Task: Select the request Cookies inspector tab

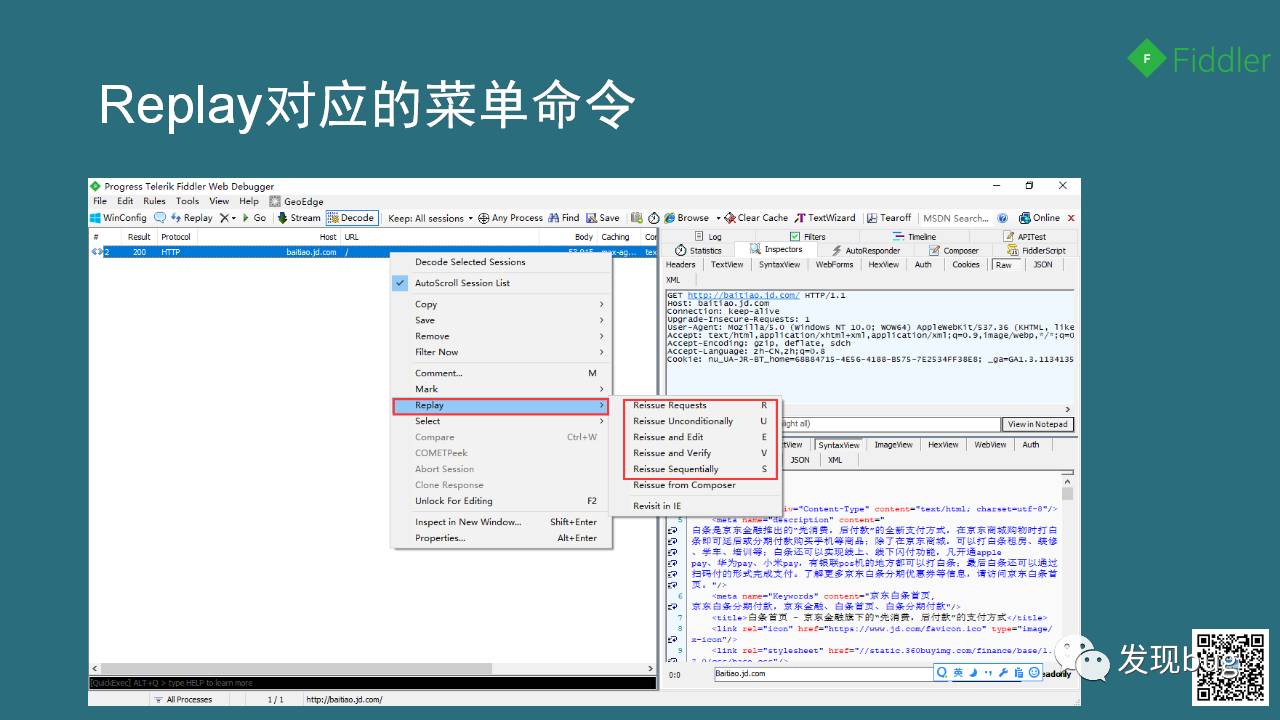Action: click(966, 265)
